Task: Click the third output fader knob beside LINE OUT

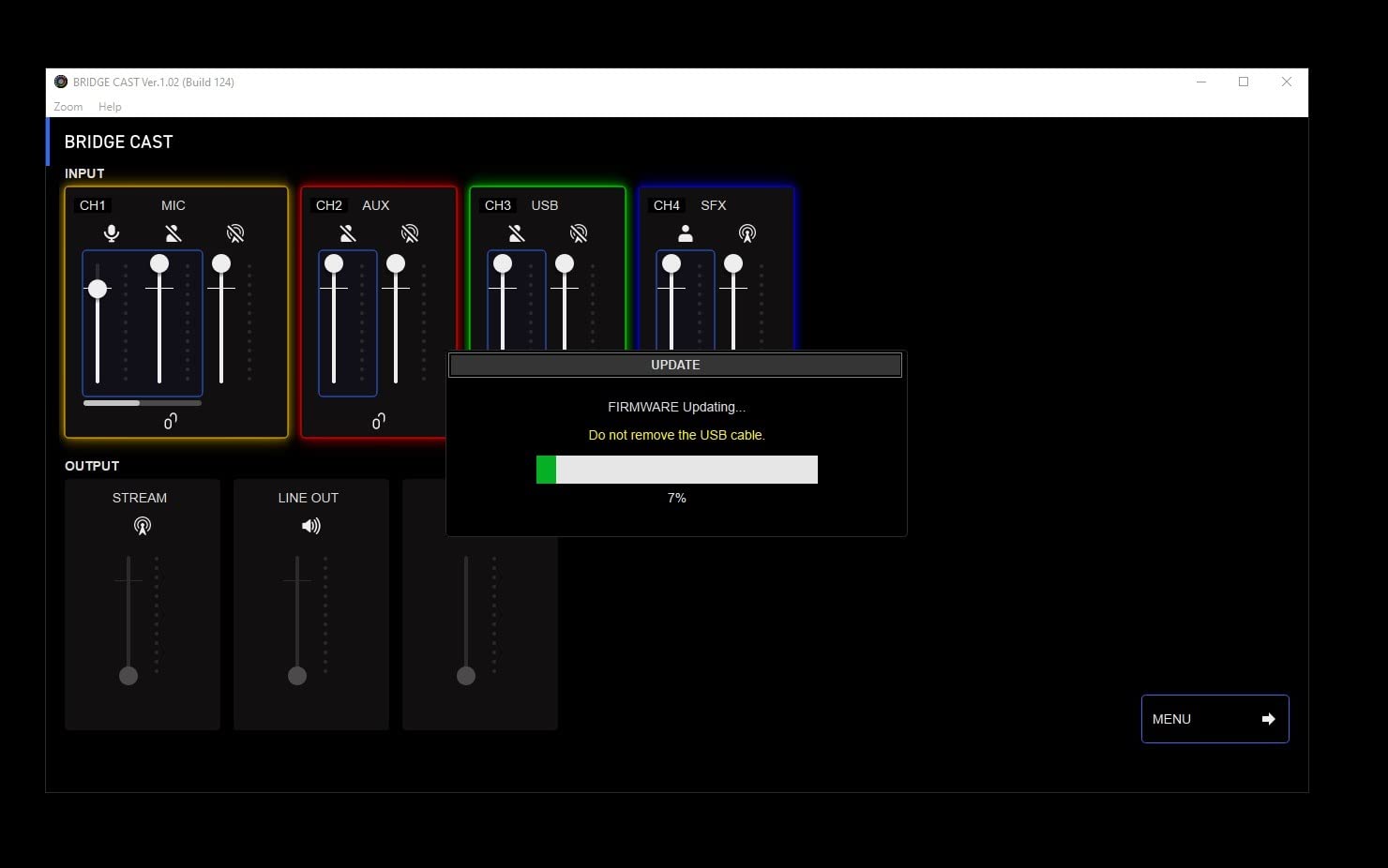Action: [x=466, y=675]
